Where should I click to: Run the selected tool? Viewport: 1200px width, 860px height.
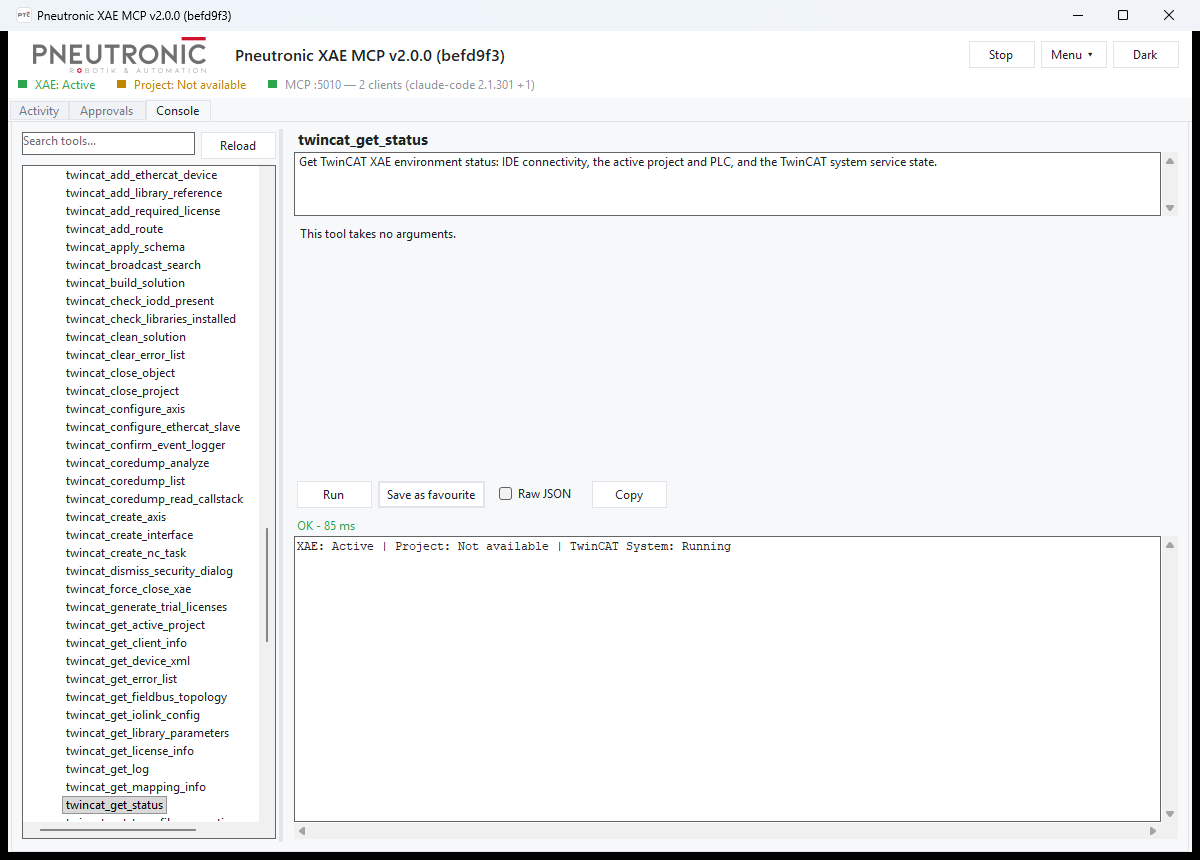(x=333, y=495)
